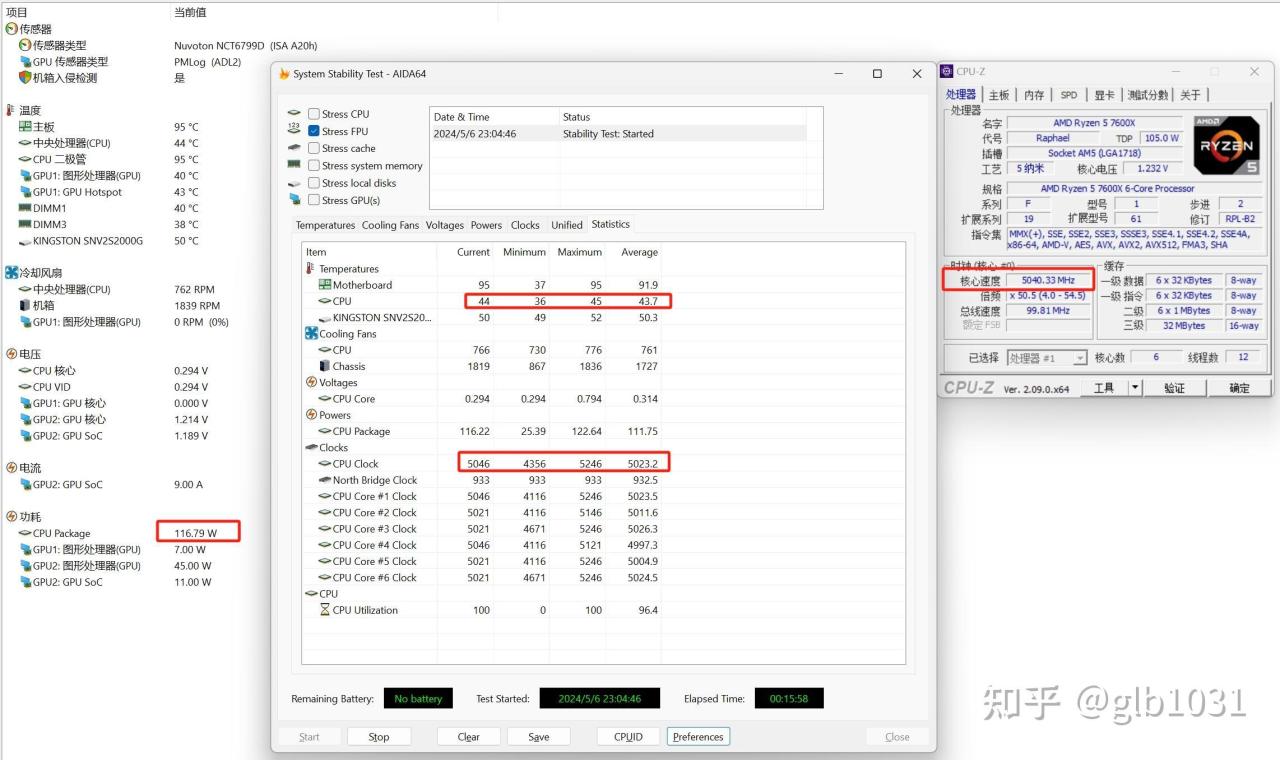Image resolution: width=1280 pixels, height=760 pixels.
Task: Stop the stability test
Action: 379,737
